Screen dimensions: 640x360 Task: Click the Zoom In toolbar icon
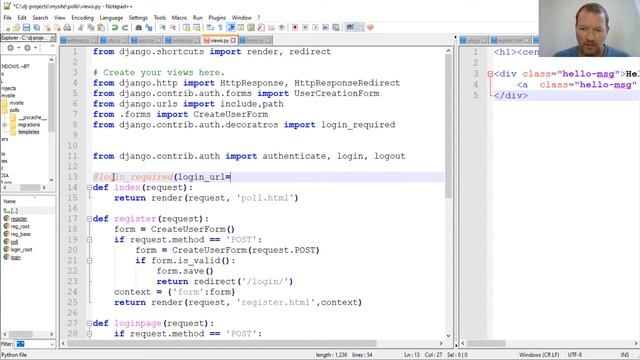click(162, 27)
